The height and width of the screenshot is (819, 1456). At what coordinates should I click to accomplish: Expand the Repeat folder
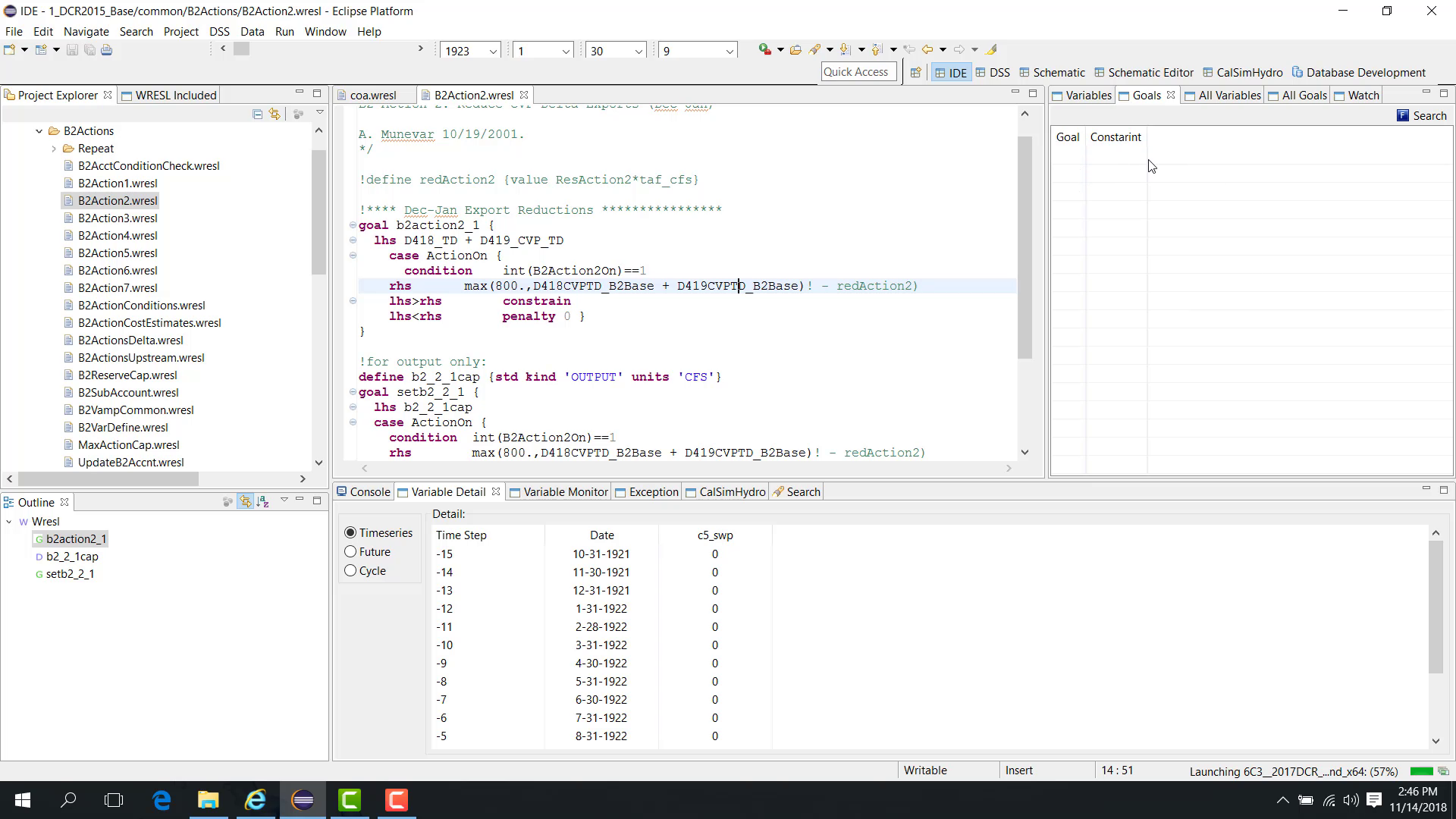(54, 149)
